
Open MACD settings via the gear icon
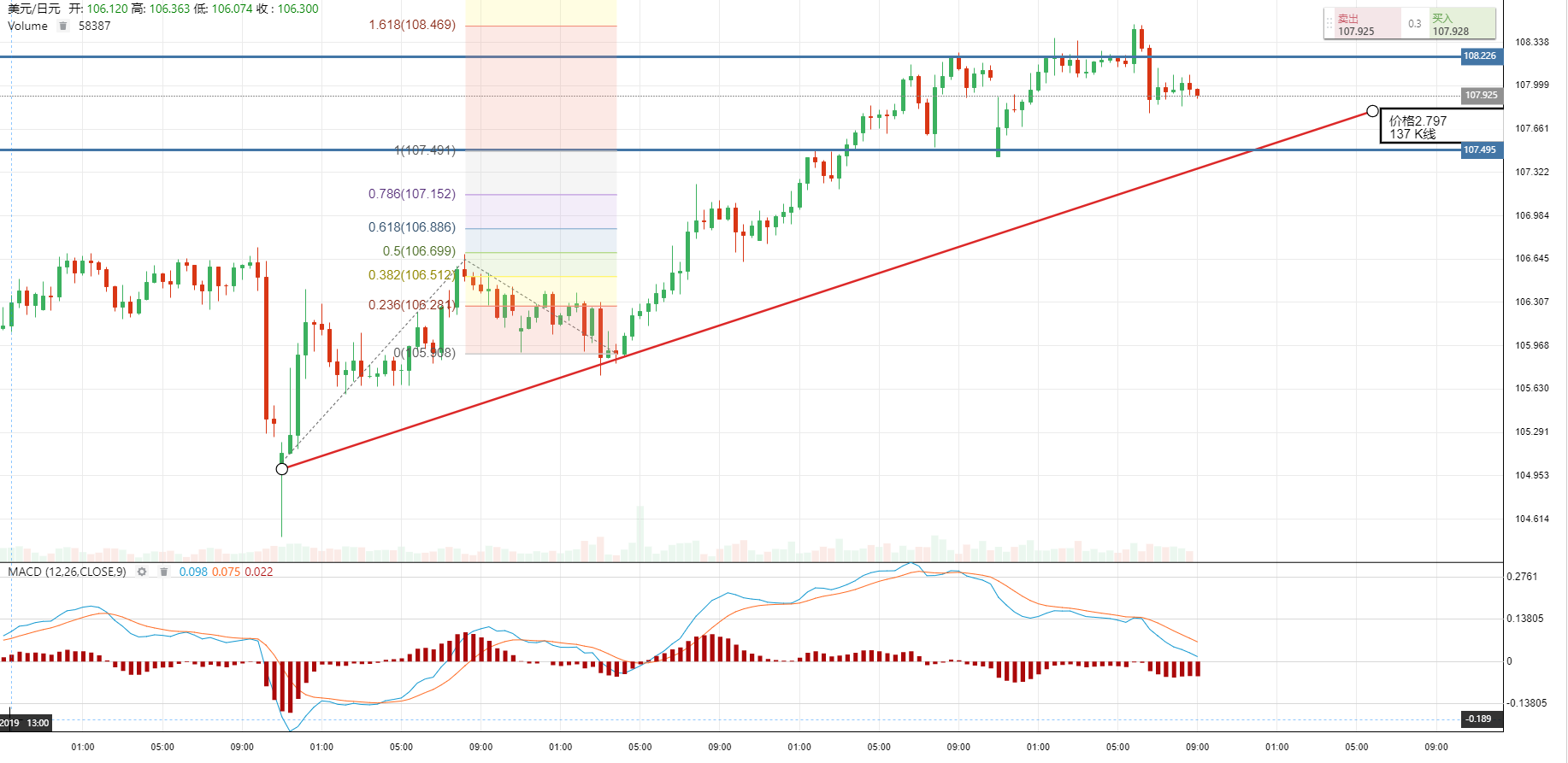click(x=142, y=572)
